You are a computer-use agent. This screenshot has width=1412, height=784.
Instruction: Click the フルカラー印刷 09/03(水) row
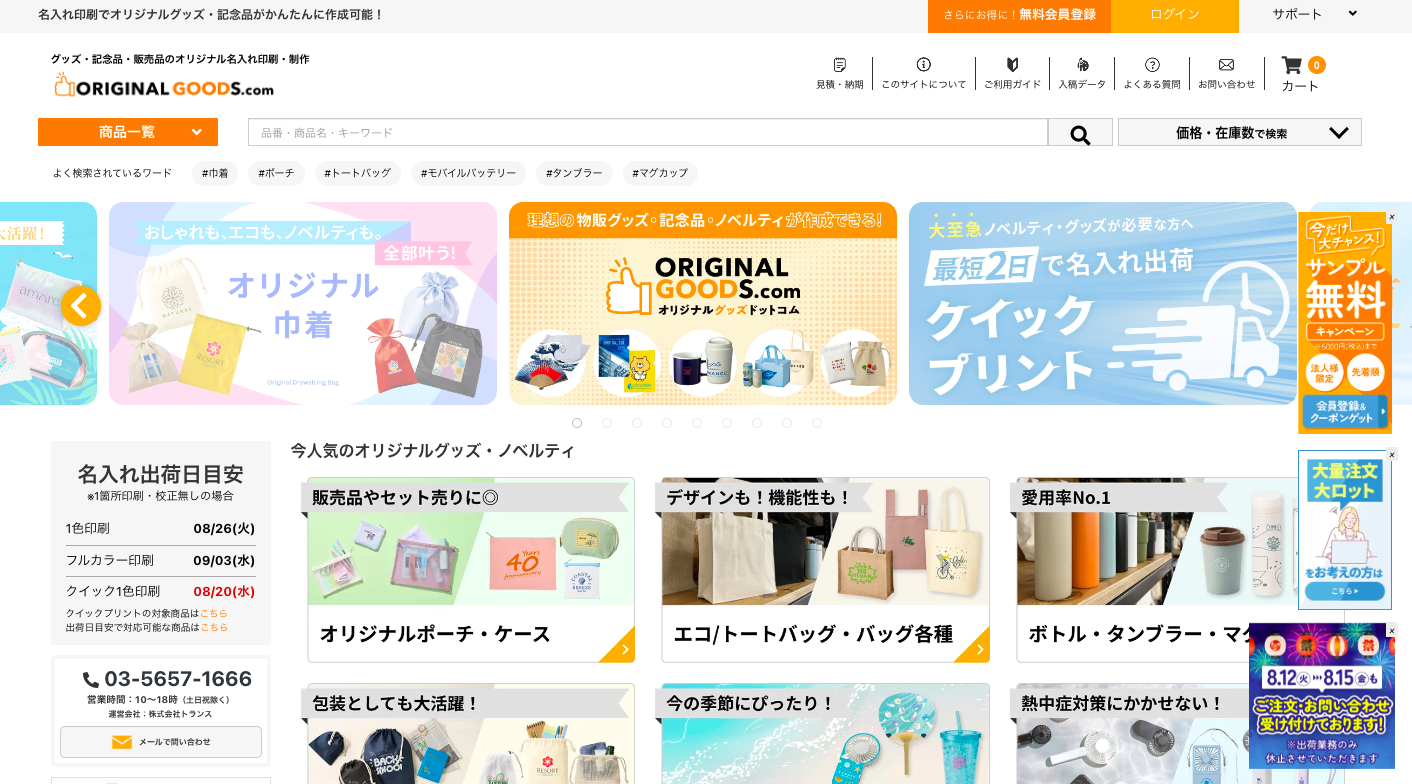pyautogui.click(x=161, y=560)
